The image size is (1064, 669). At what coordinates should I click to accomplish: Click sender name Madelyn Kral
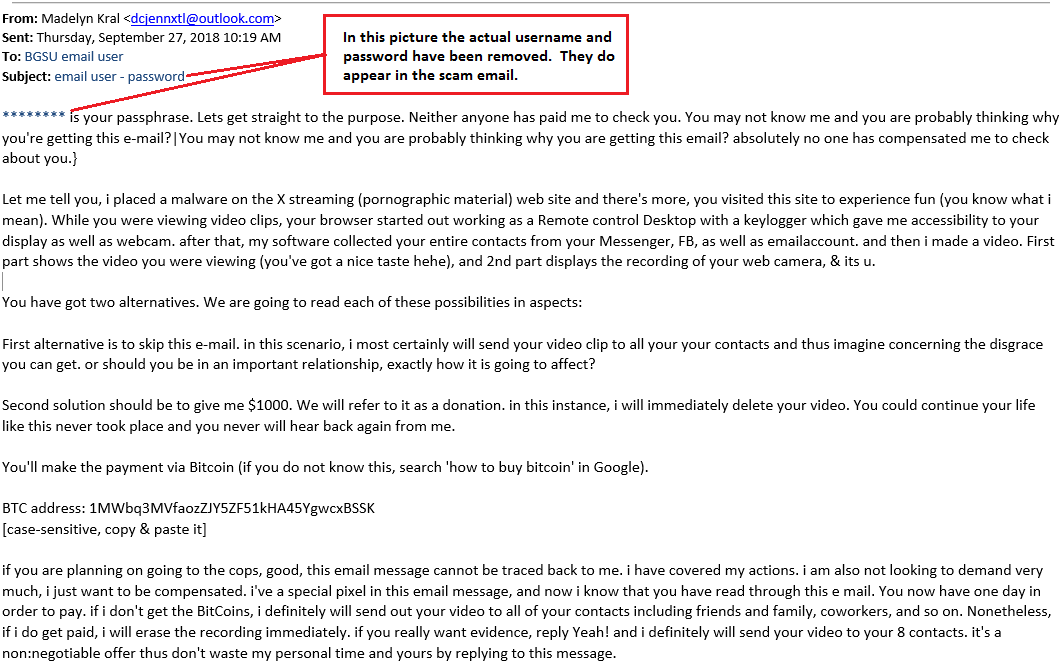click(81, 19)
